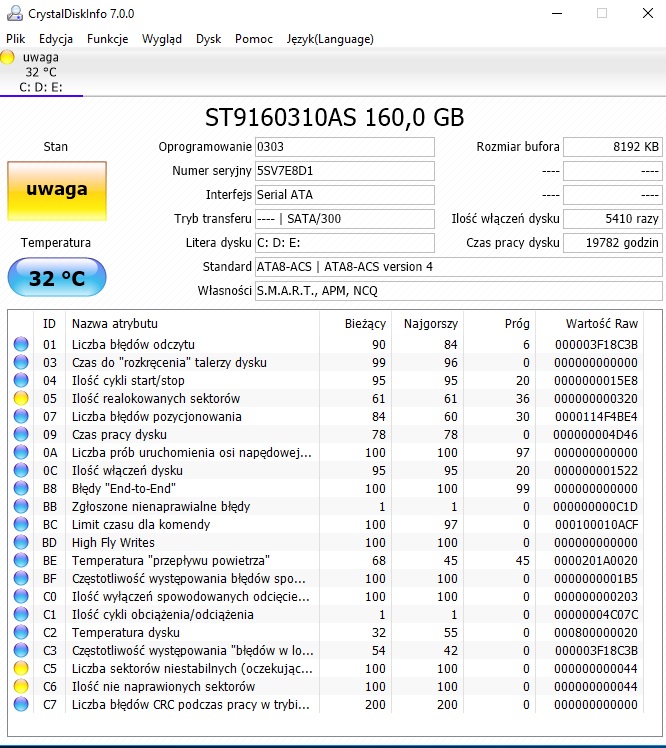Click status icon for BB nienaprawialne błędy
Viewport: 666px width, 748px height.
click(x=21, y=506)
